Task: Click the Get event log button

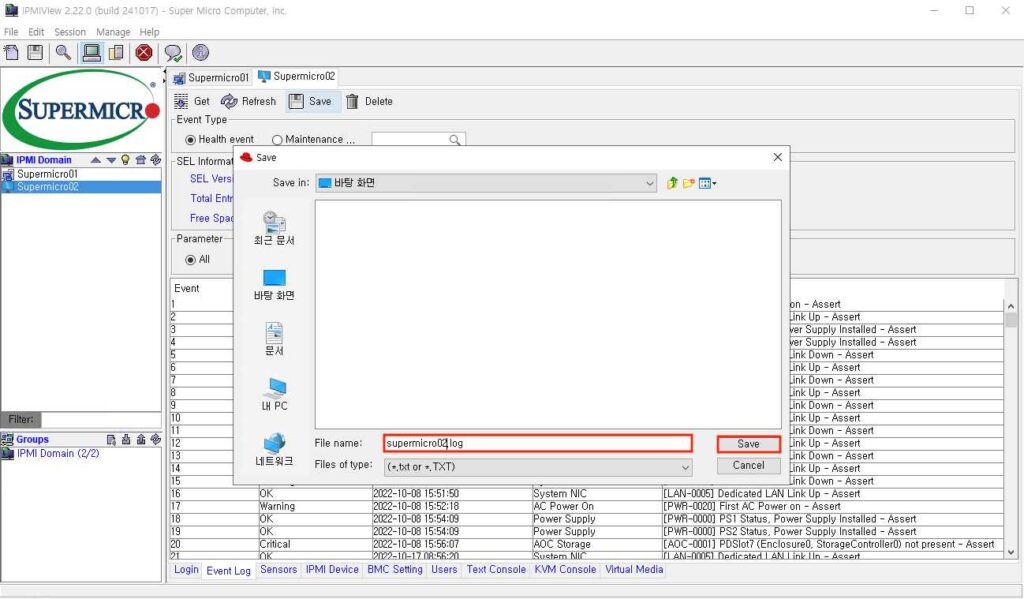Action: [192, 102]
